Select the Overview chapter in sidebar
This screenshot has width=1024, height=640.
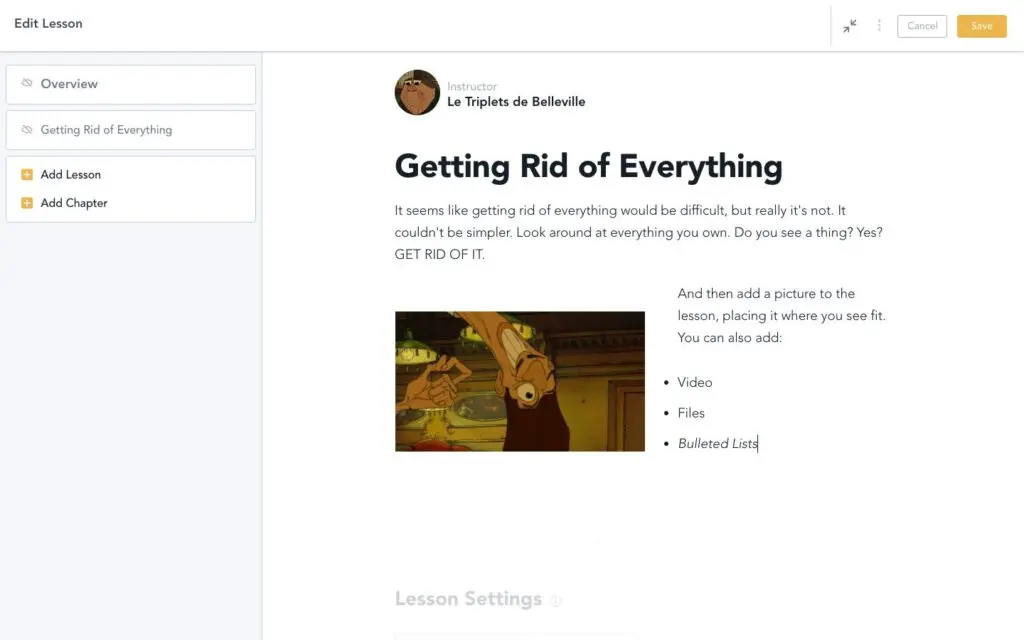(69, 84)
